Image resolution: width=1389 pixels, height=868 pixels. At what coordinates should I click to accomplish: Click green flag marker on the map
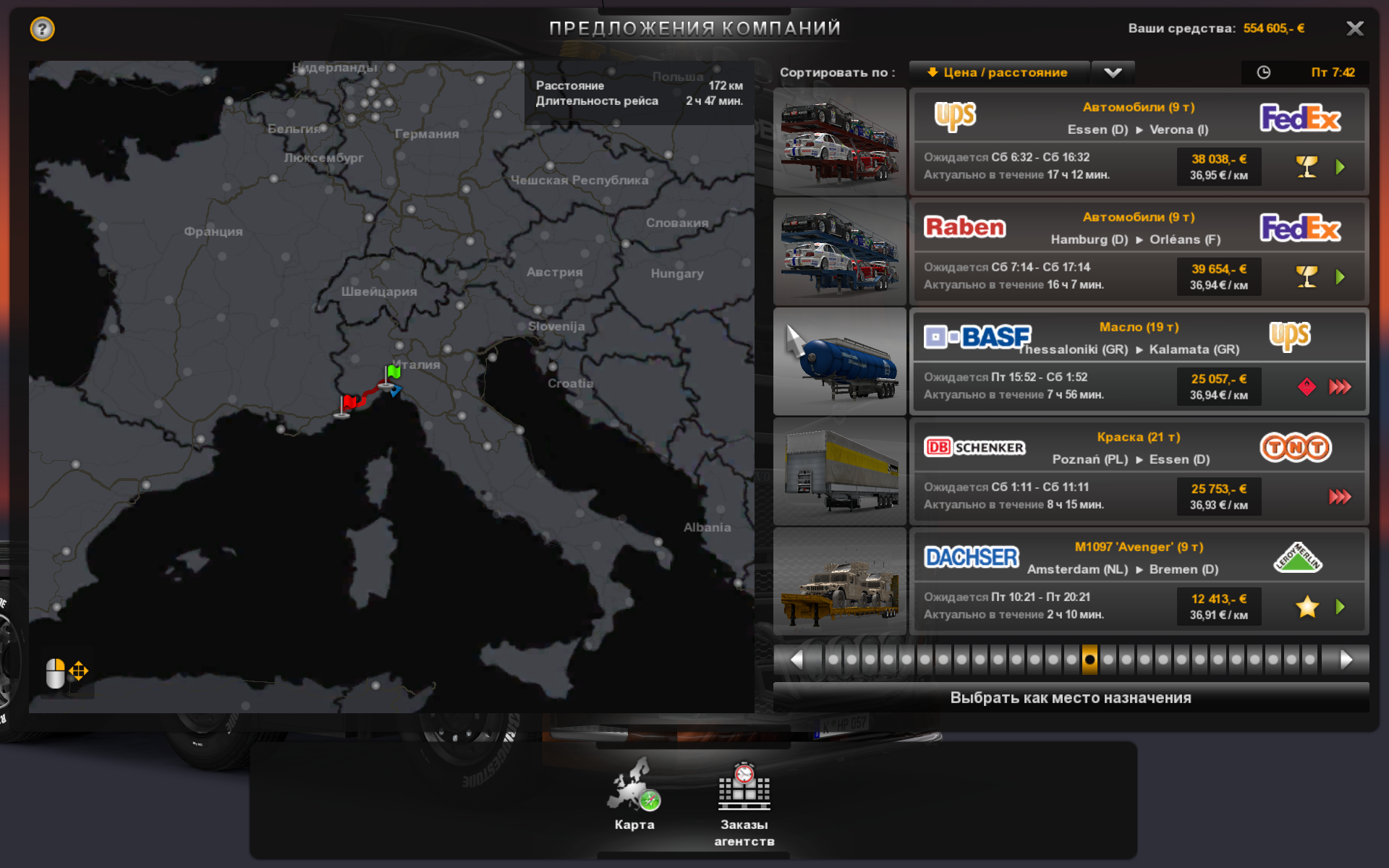(394, 372)
